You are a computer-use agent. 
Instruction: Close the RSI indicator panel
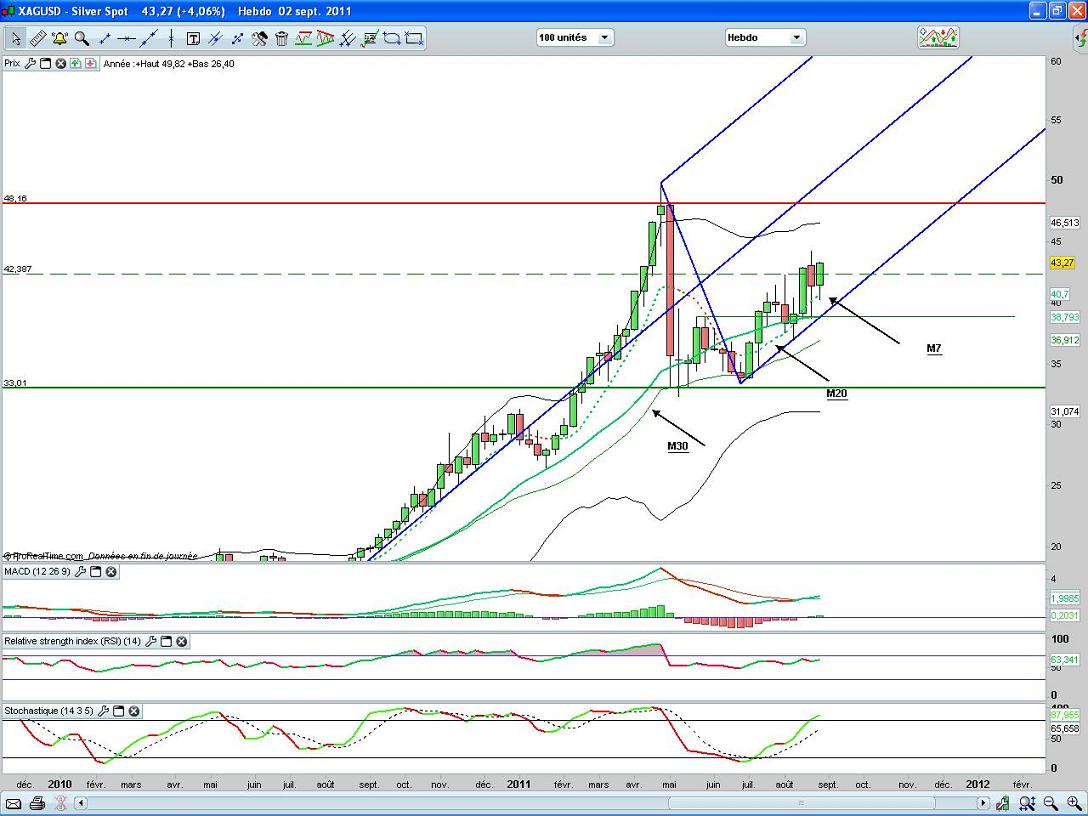[x=181, y=641]
